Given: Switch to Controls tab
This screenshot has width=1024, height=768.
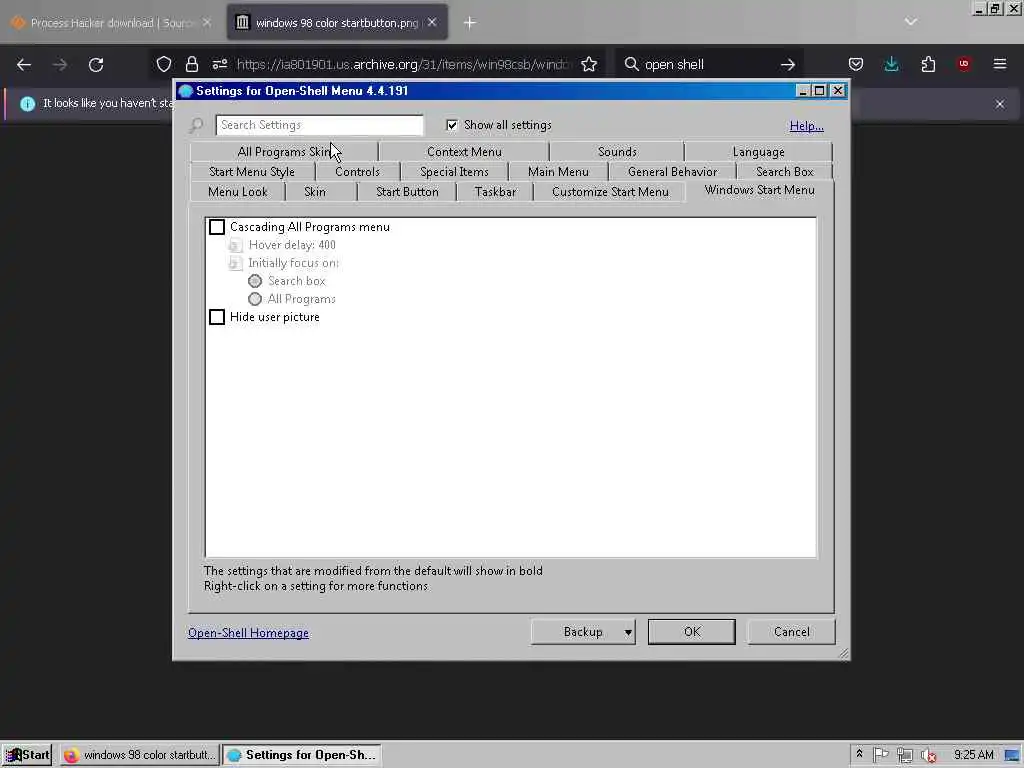Looking at the screenshot, I should tap(357, 172).
